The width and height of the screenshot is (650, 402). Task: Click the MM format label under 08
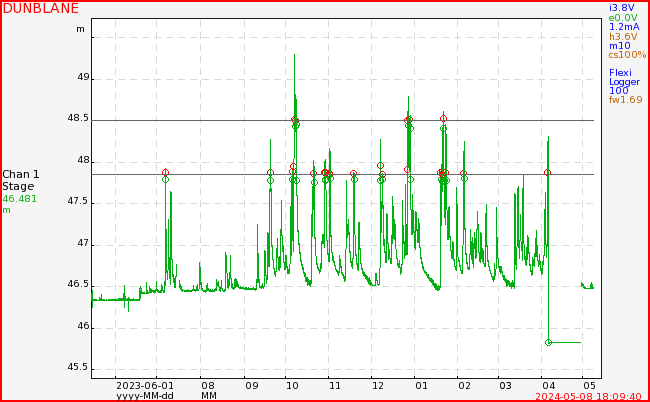click(x=209, y=396)
